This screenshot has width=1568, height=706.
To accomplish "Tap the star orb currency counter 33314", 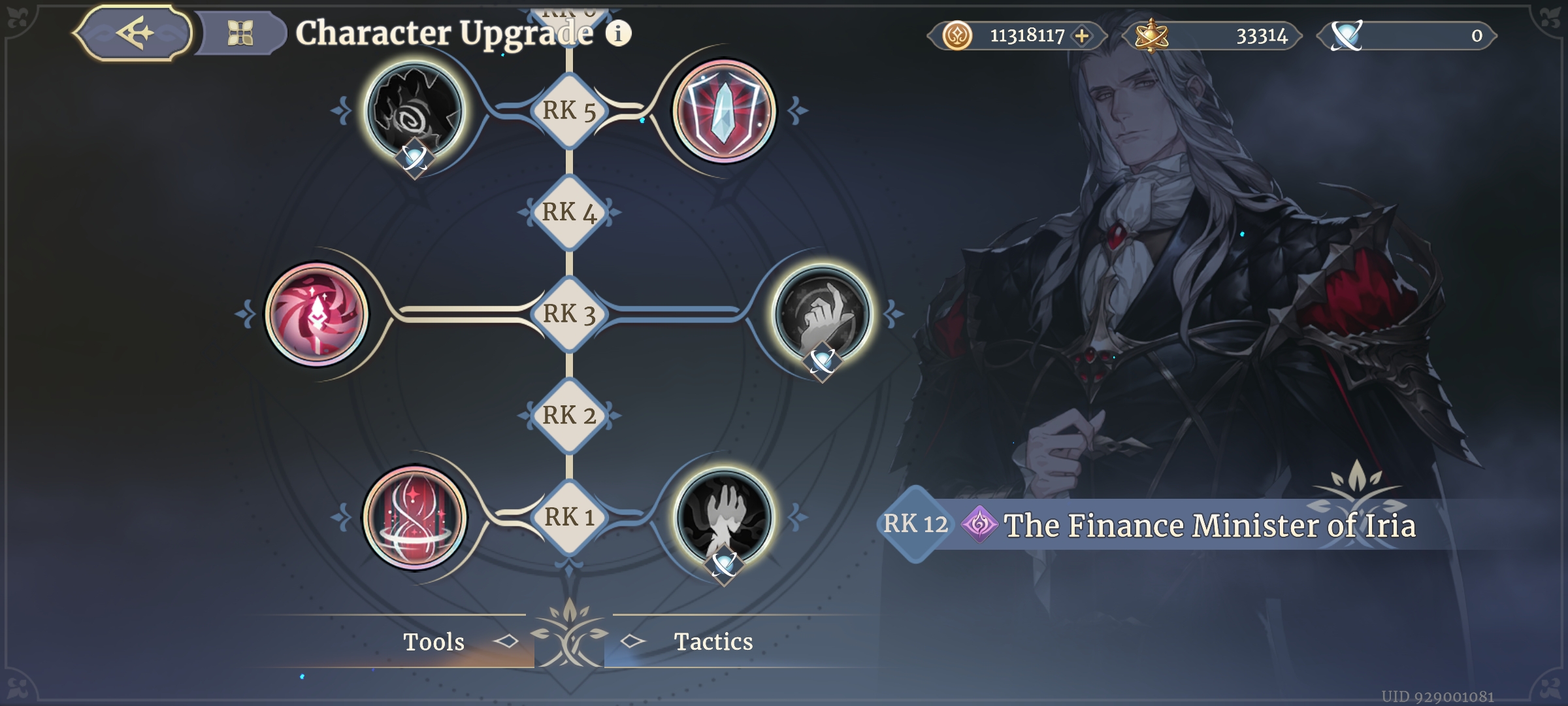I will pos(1213,35).
